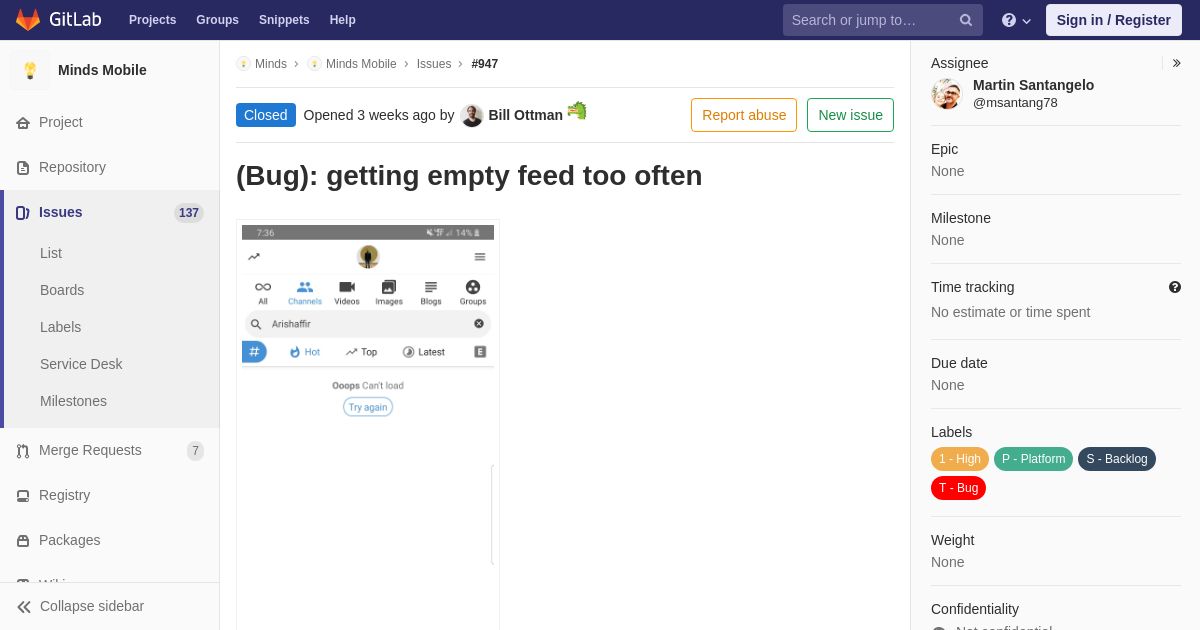Open Boards under Issues

pyautogui.click(x=62, y=290)
